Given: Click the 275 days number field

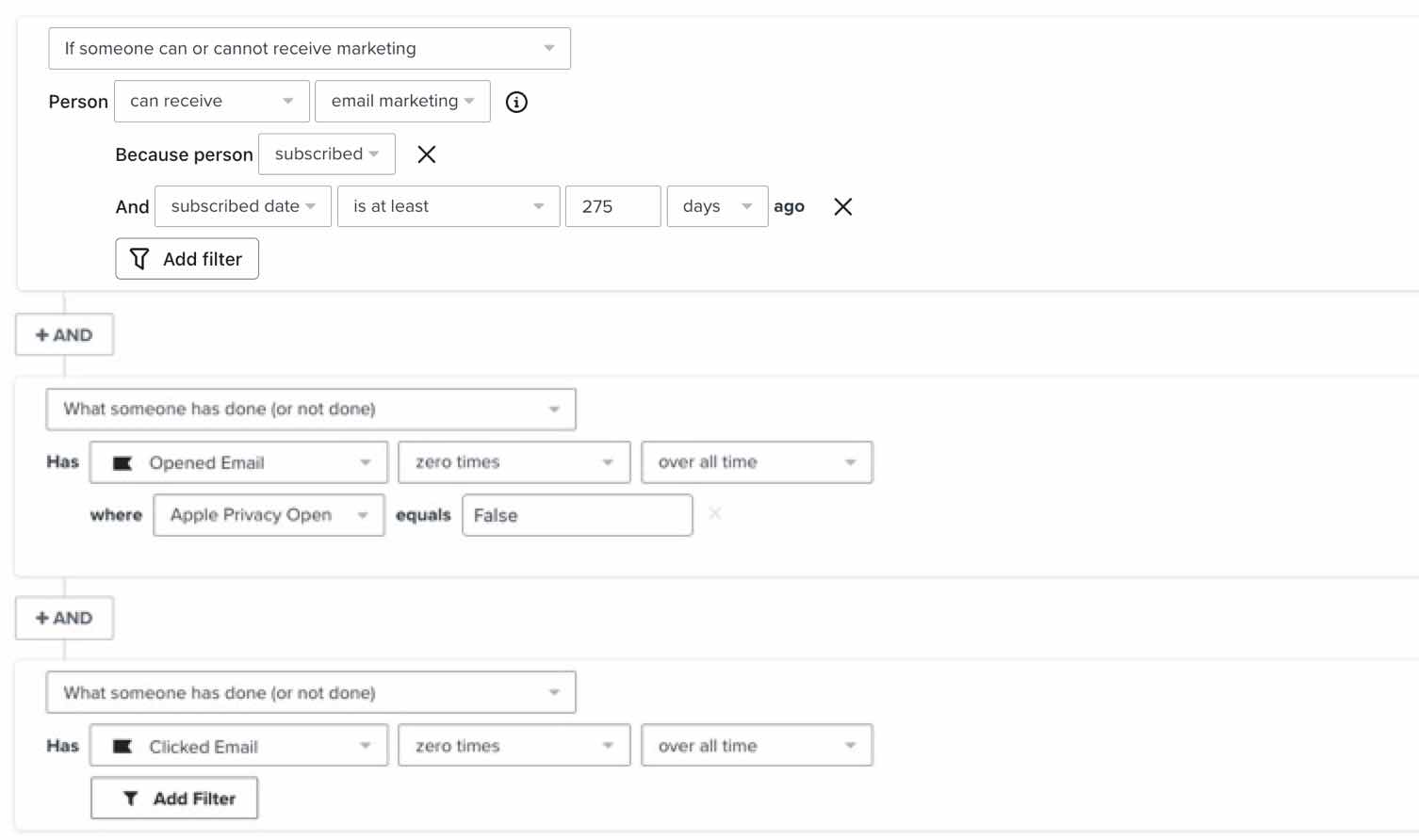Looking at the screenshot, I should pyautogui.click(x=612, y=207).
